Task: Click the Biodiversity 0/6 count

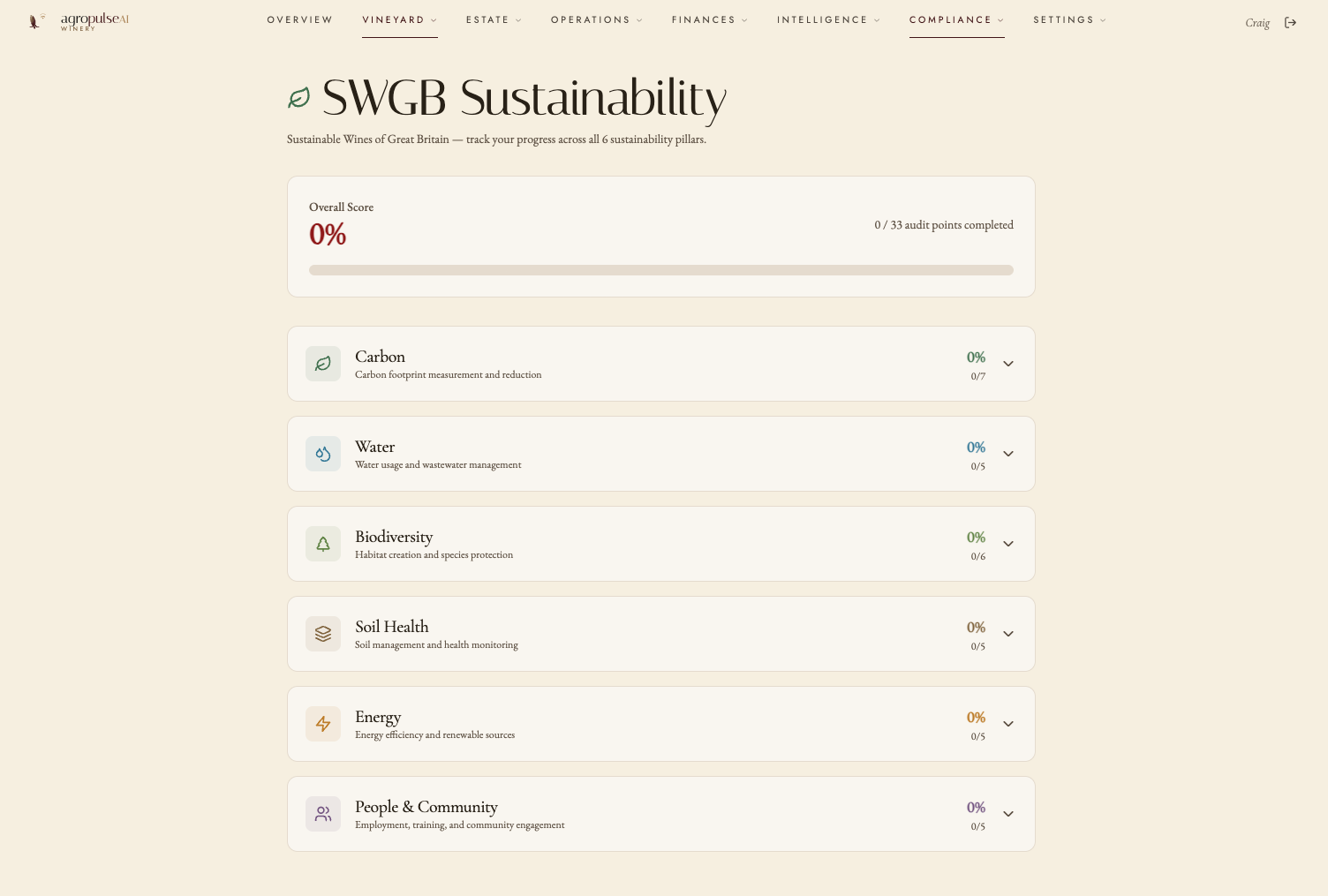Action: tap(978, 556)
